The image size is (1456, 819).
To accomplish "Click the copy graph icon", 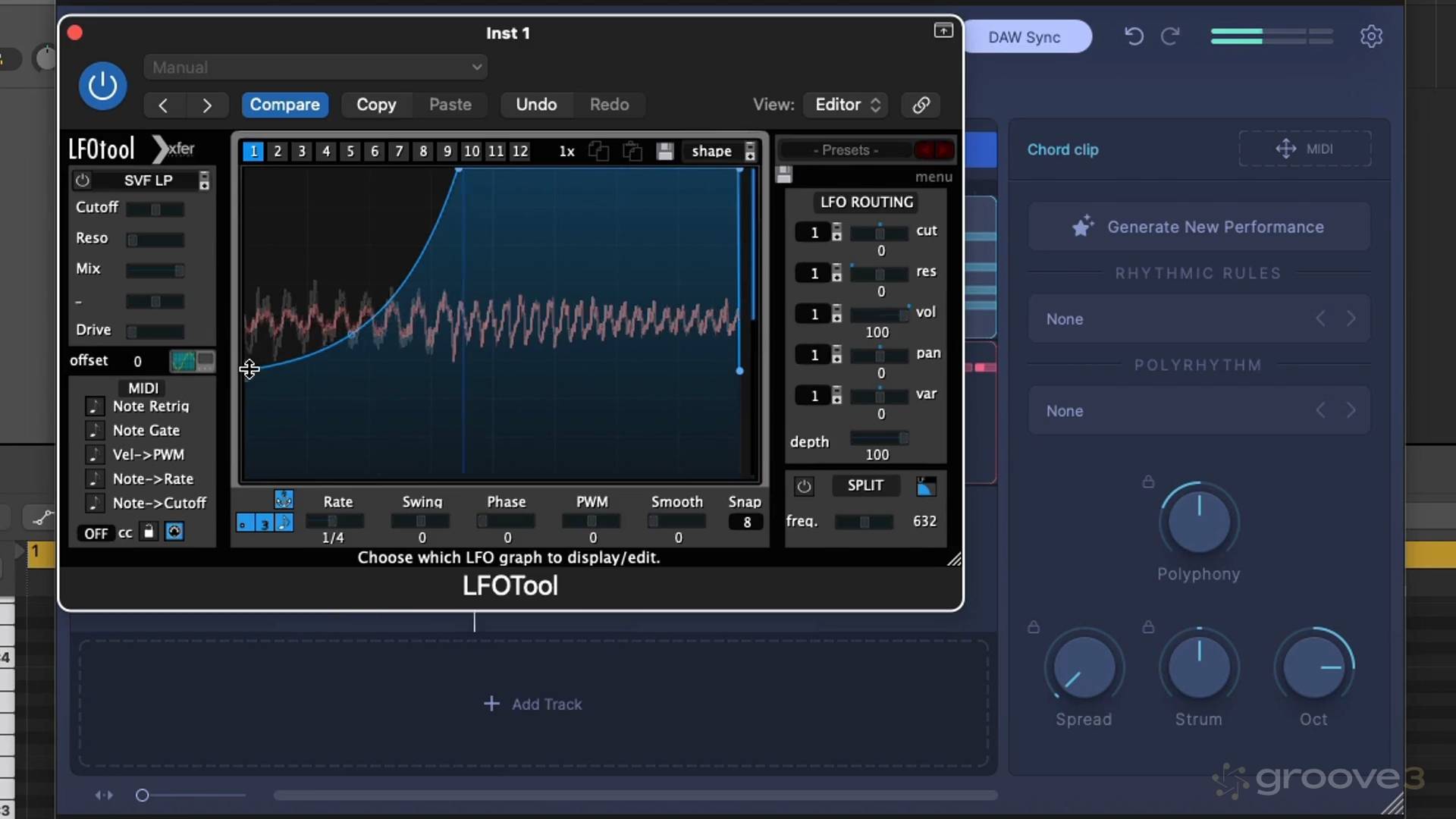I will coord(599,151).
